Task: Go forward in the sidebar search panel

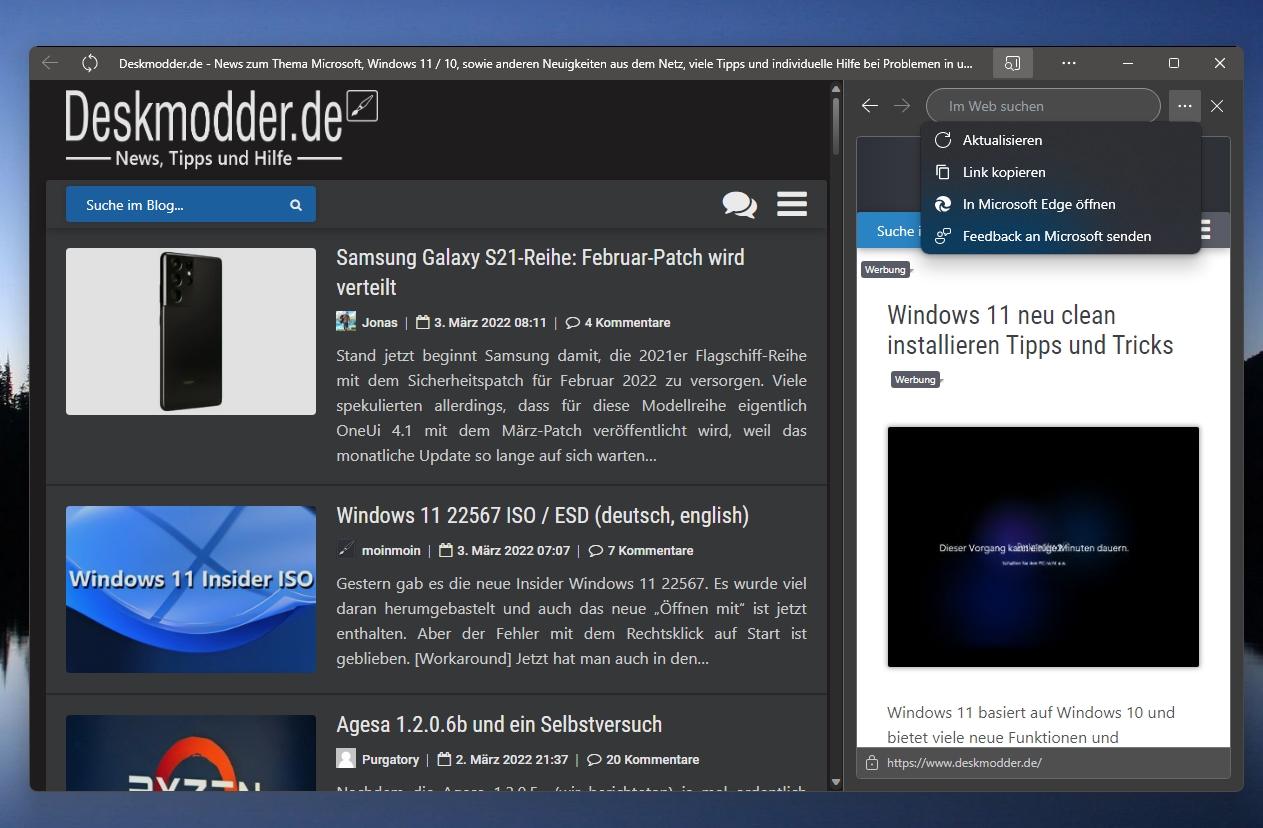Action: 902,106
